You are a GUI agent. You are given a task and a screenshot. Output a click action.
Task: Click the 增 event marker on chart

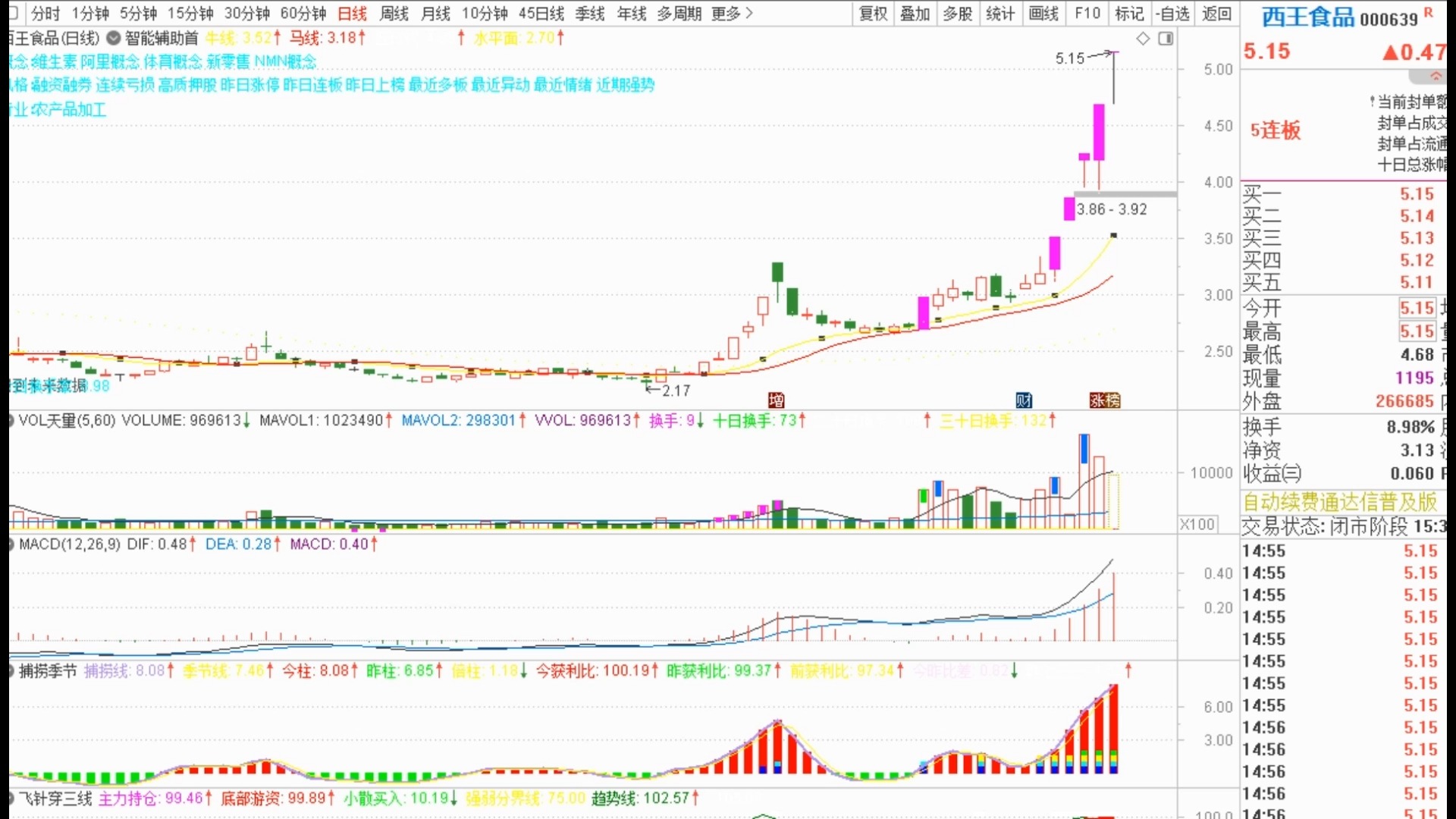(x=776, y=400)
